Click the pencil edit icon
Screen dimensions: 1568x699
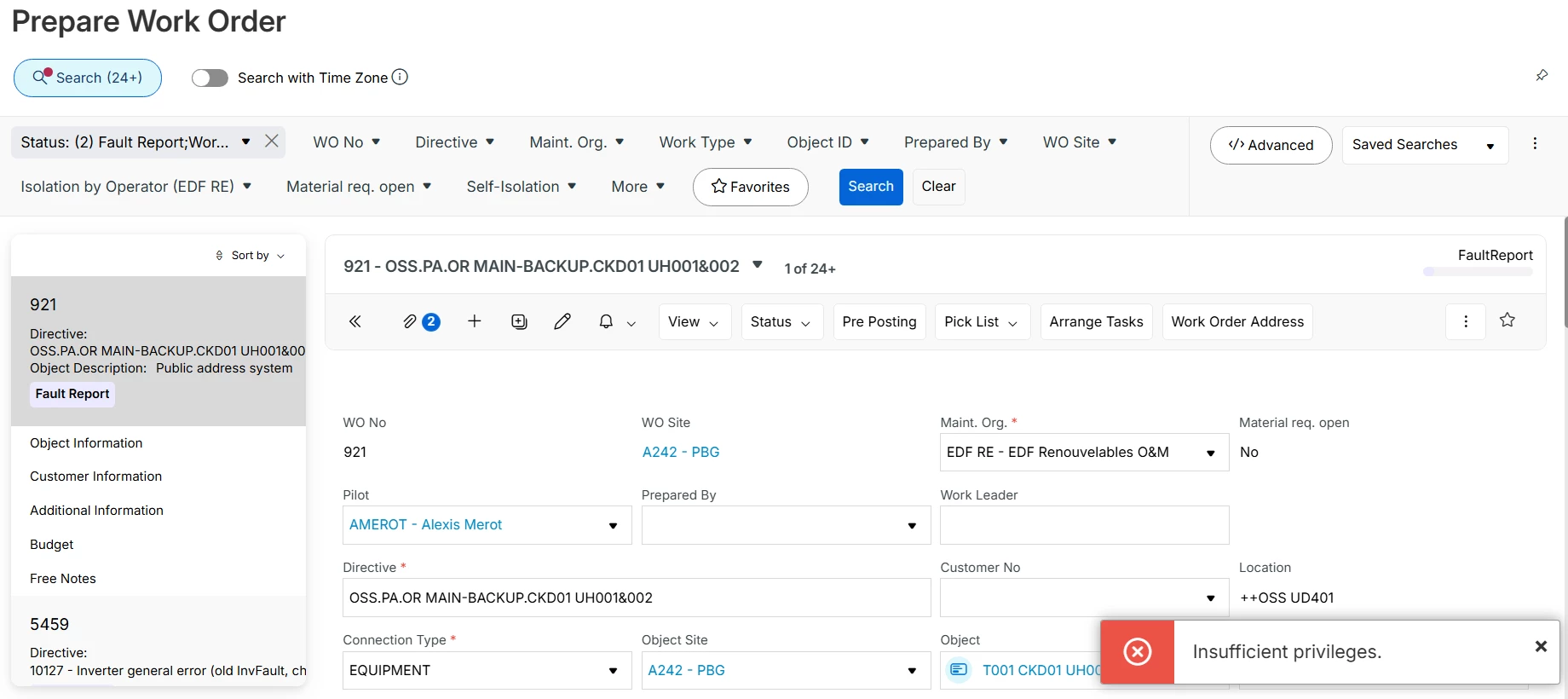(x=562, y=321)
